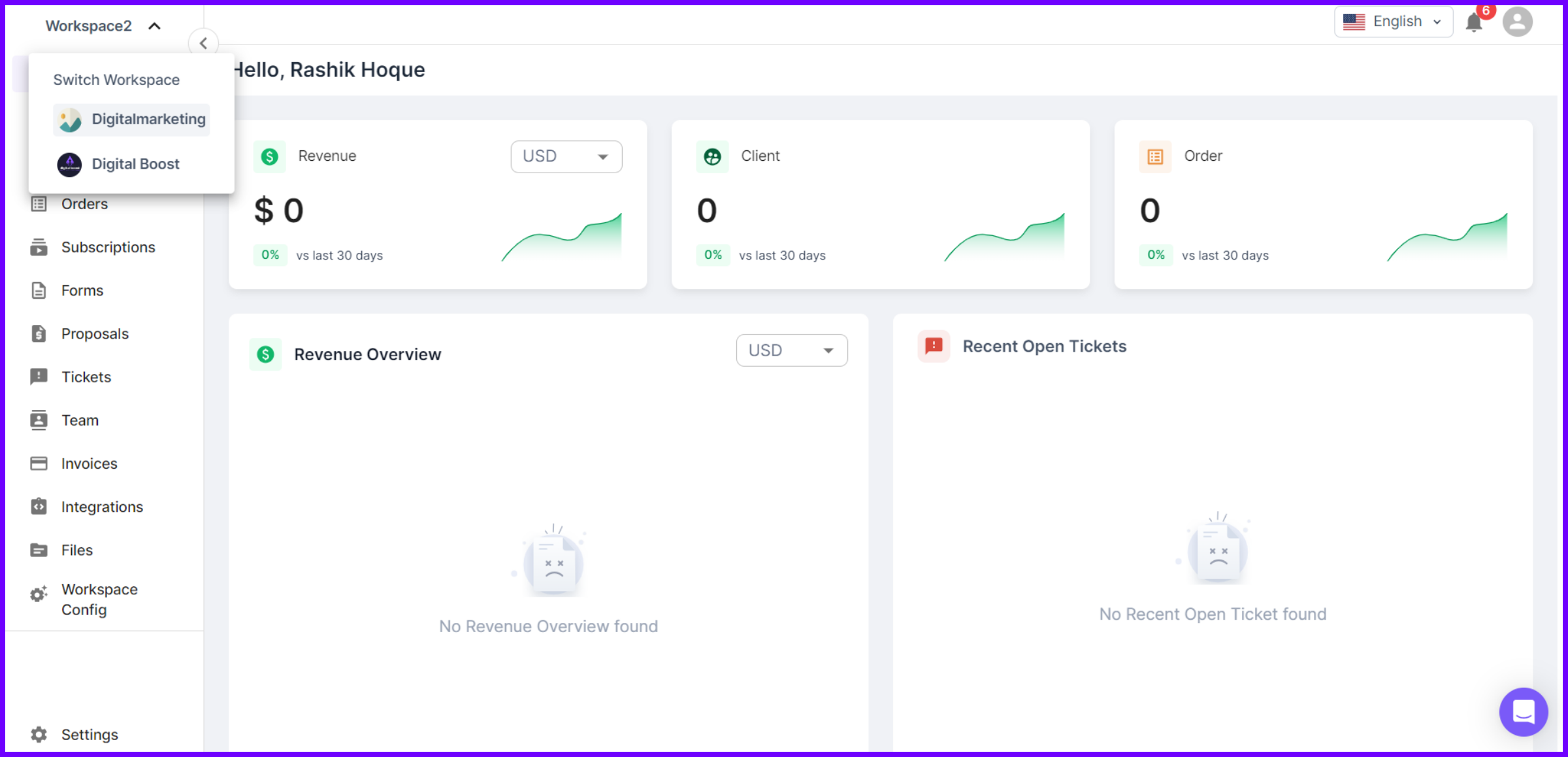Launch the chat support widget
Screen dimensions: 1568x757
click(1524, 712)
